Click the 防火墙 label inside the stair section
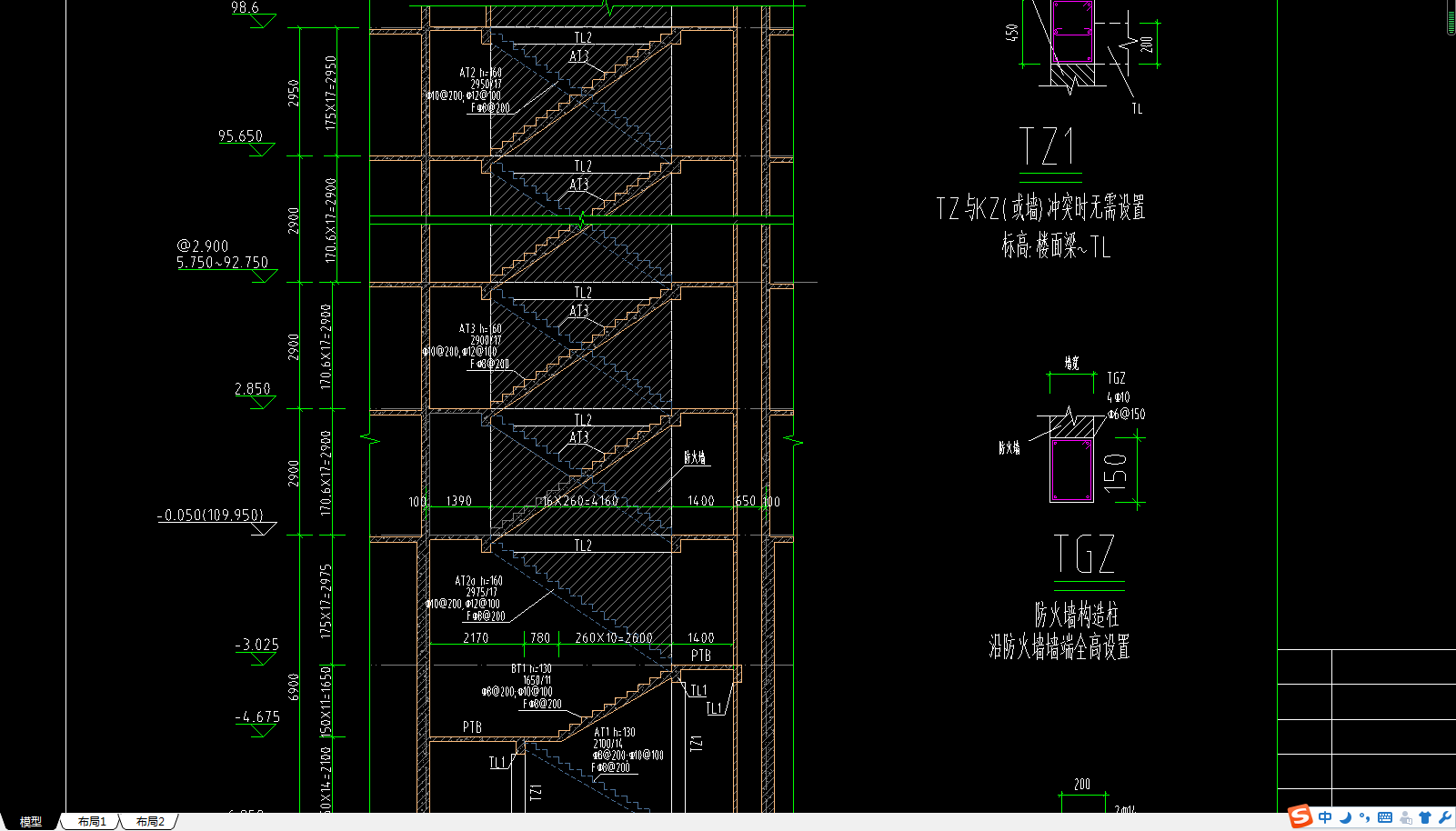1456x831 pixels. [x=695, y=458]
